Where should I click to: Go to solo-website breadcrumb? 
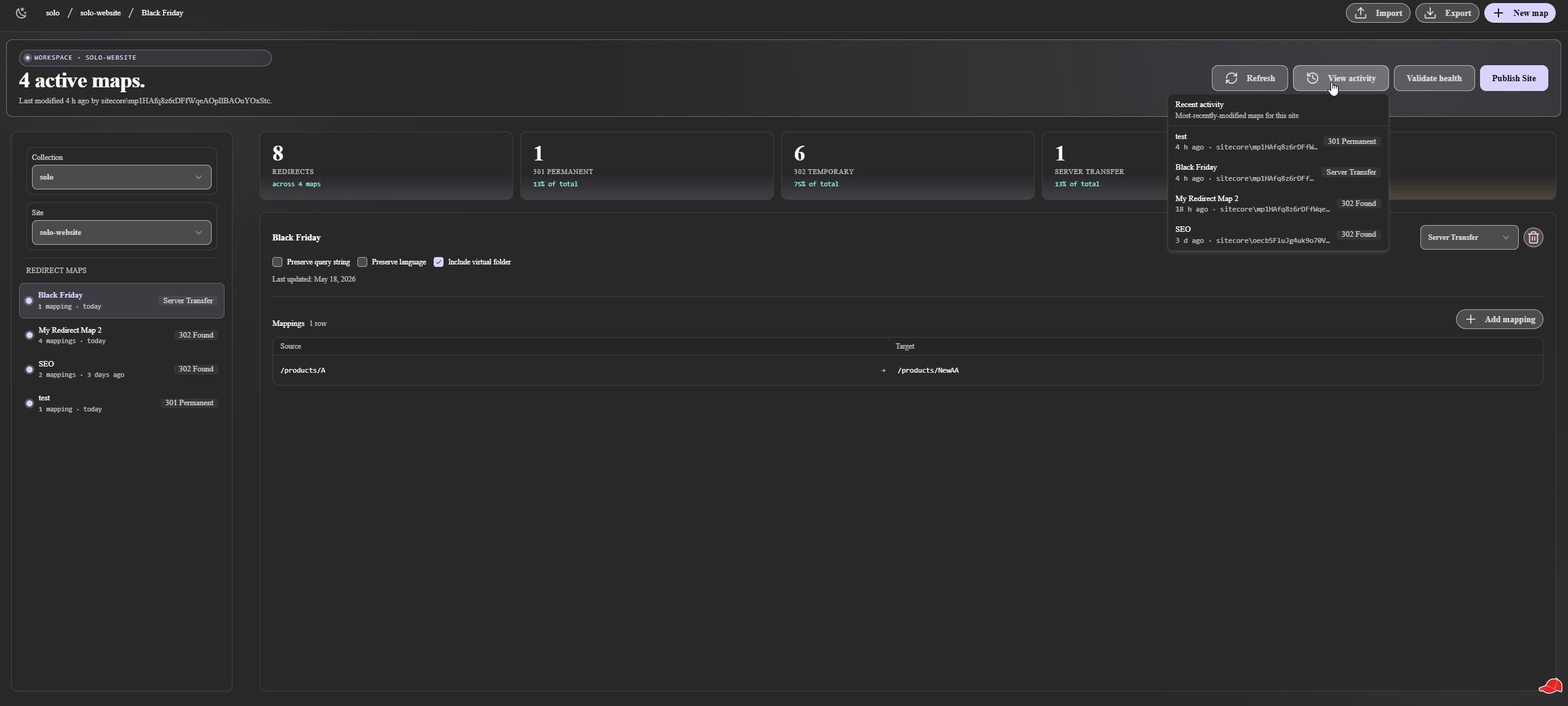click(x=100, y=13)
